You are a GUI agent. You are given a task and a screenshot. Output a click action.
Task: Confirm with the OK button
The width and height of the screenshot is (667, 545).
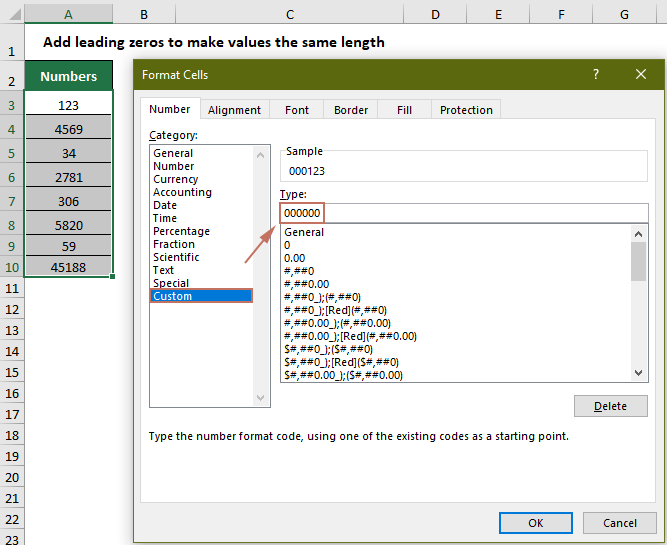click(x=536, y=522)
